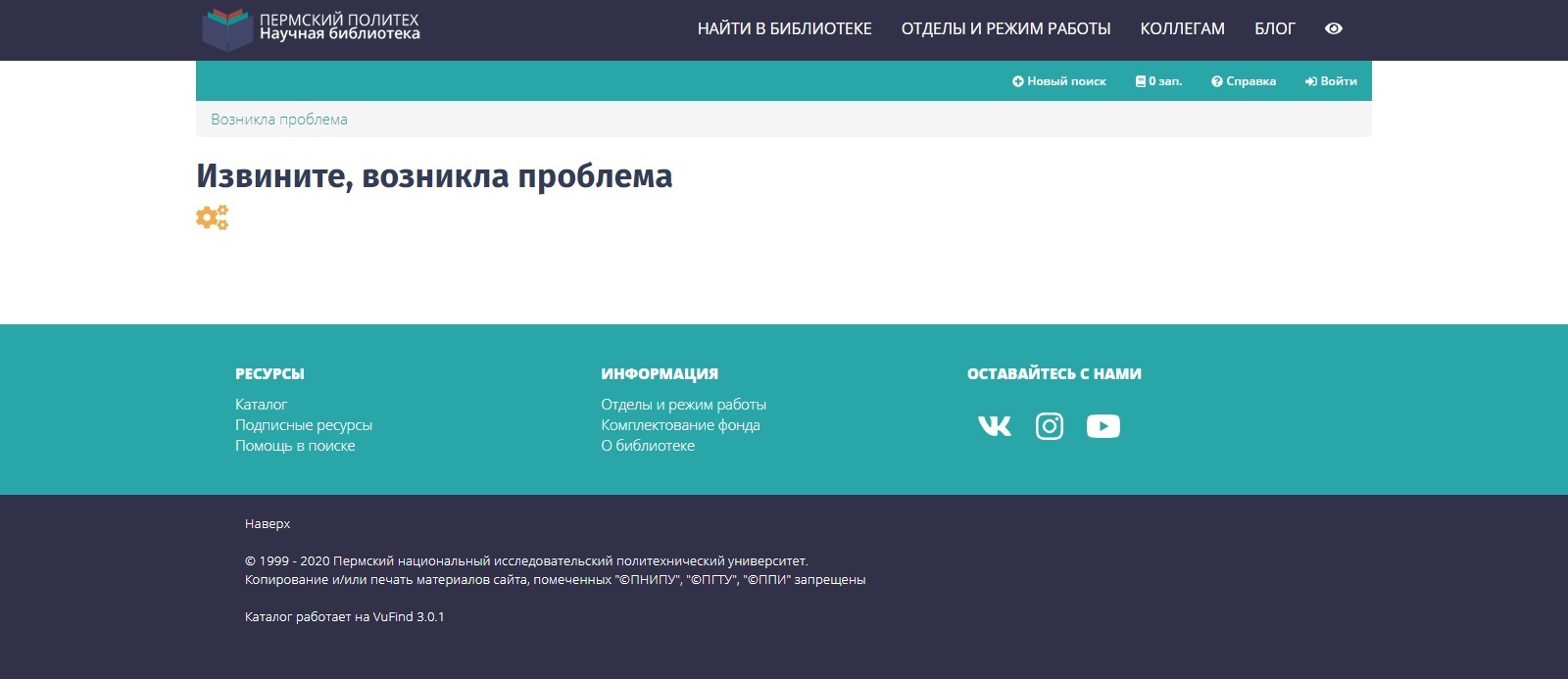This screenshot has height=679, width=1568.
Task: Go to the БЛОГ section
Action: [1274, 29]
